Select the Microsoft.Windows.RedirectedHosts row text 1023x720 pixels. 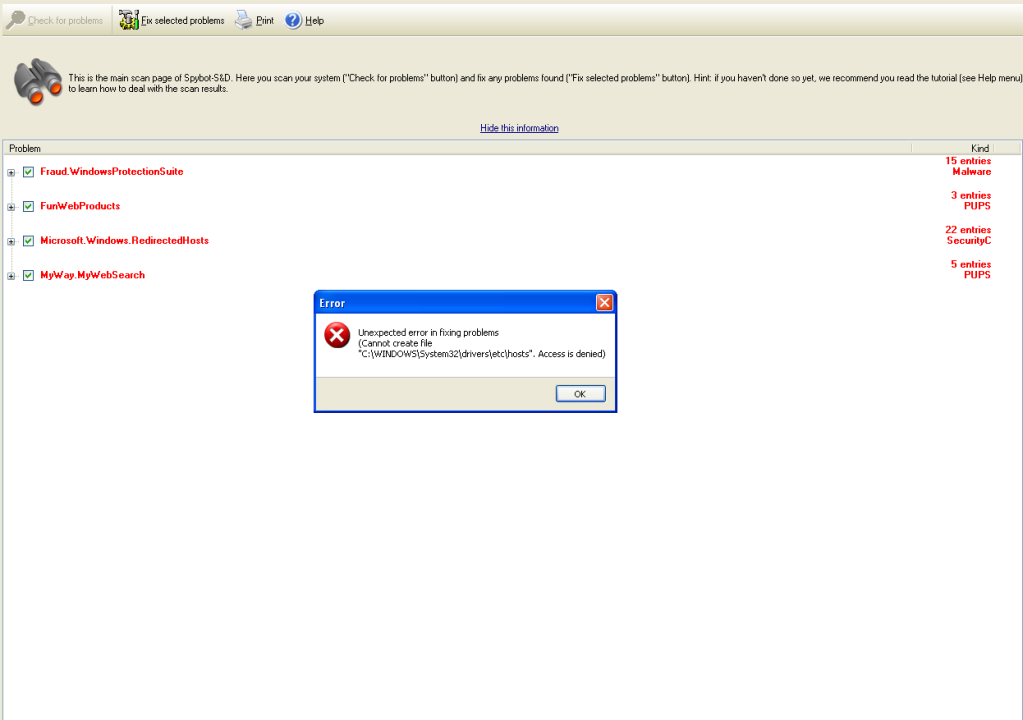pos(125,241)
